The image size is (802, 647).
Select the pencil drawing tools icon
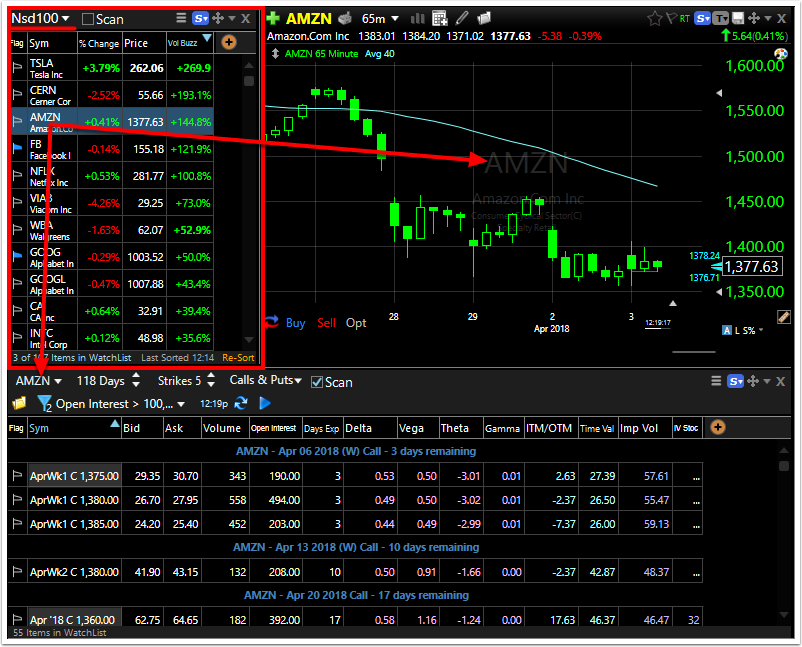[x=462, y=18]
